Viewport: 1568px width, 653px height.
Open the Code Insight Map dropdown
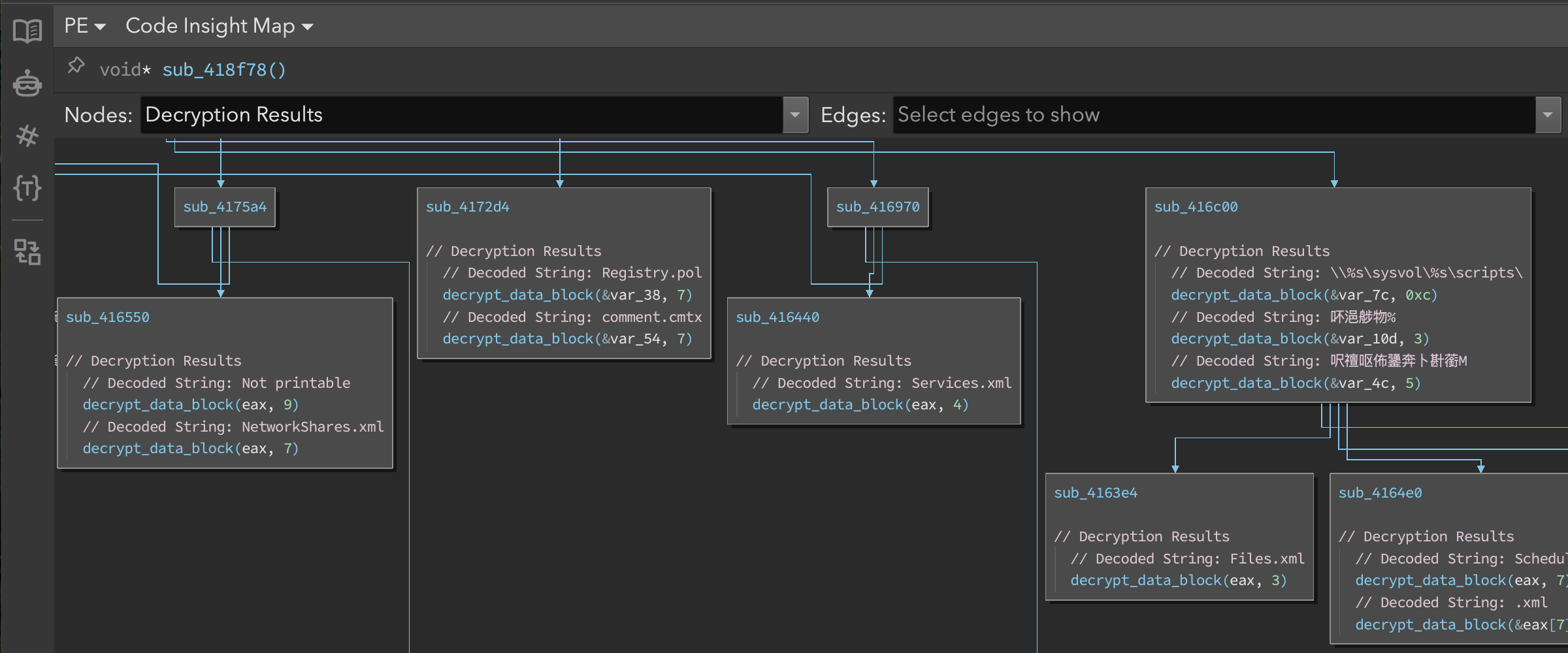(219, 26)
